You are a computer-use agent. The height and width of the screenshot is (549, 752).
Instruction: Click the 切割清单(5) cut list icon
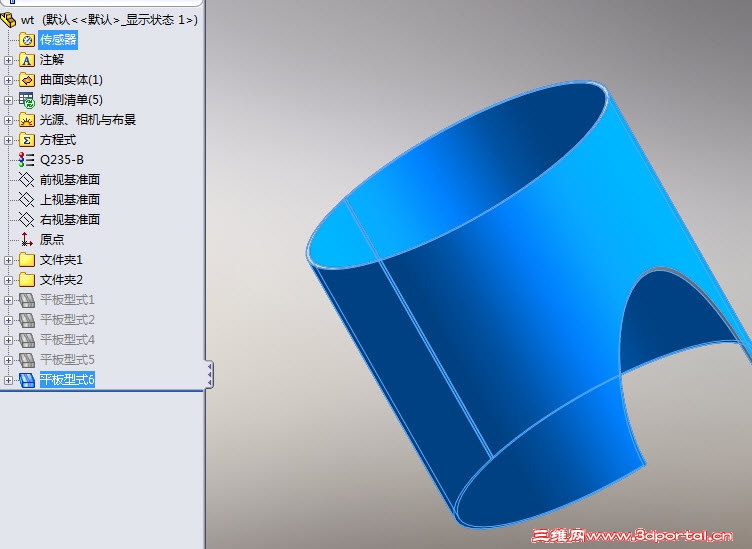tap(27, 100)
